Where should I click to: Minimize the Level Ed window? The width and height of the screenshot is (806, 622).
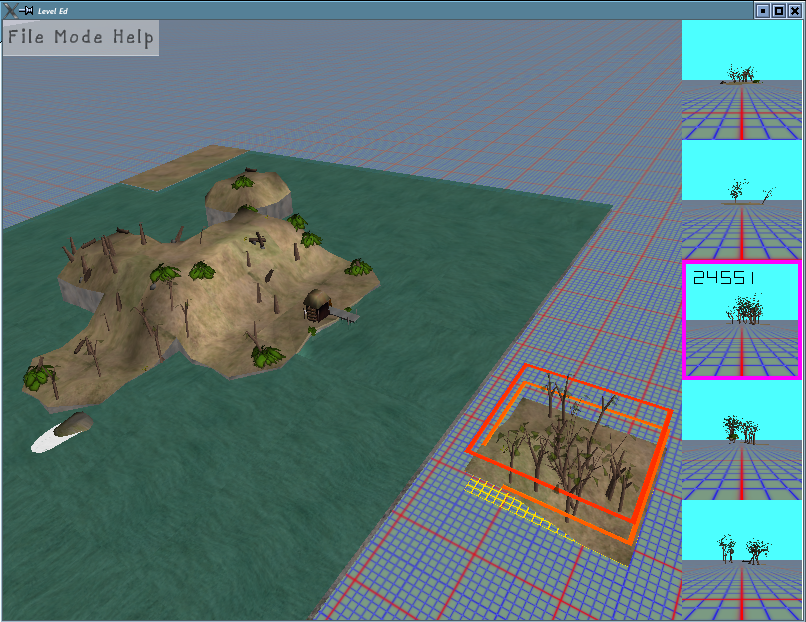pos(762,10)
